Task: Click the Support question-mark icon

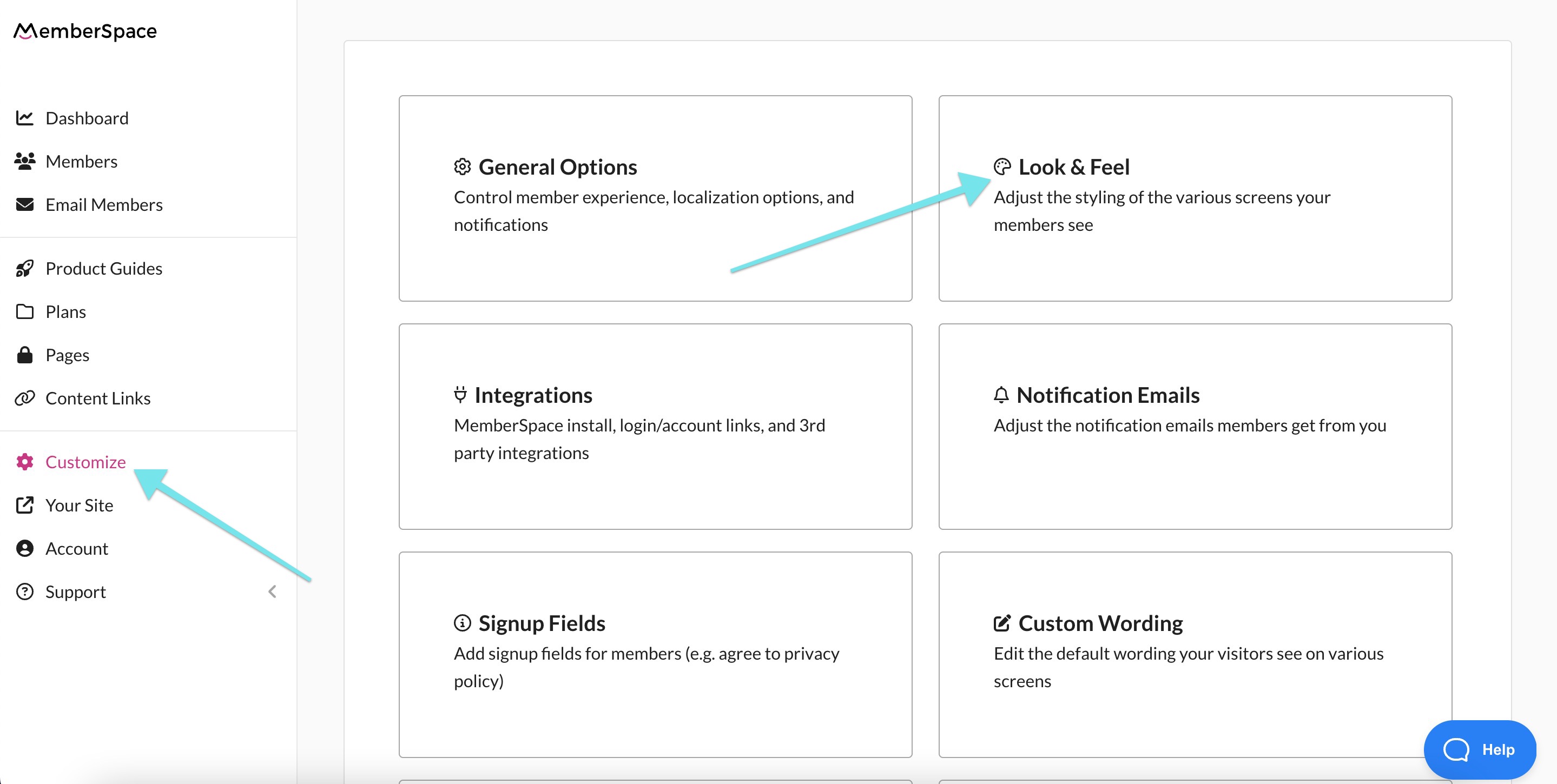Action: click(x=24, y=592)
